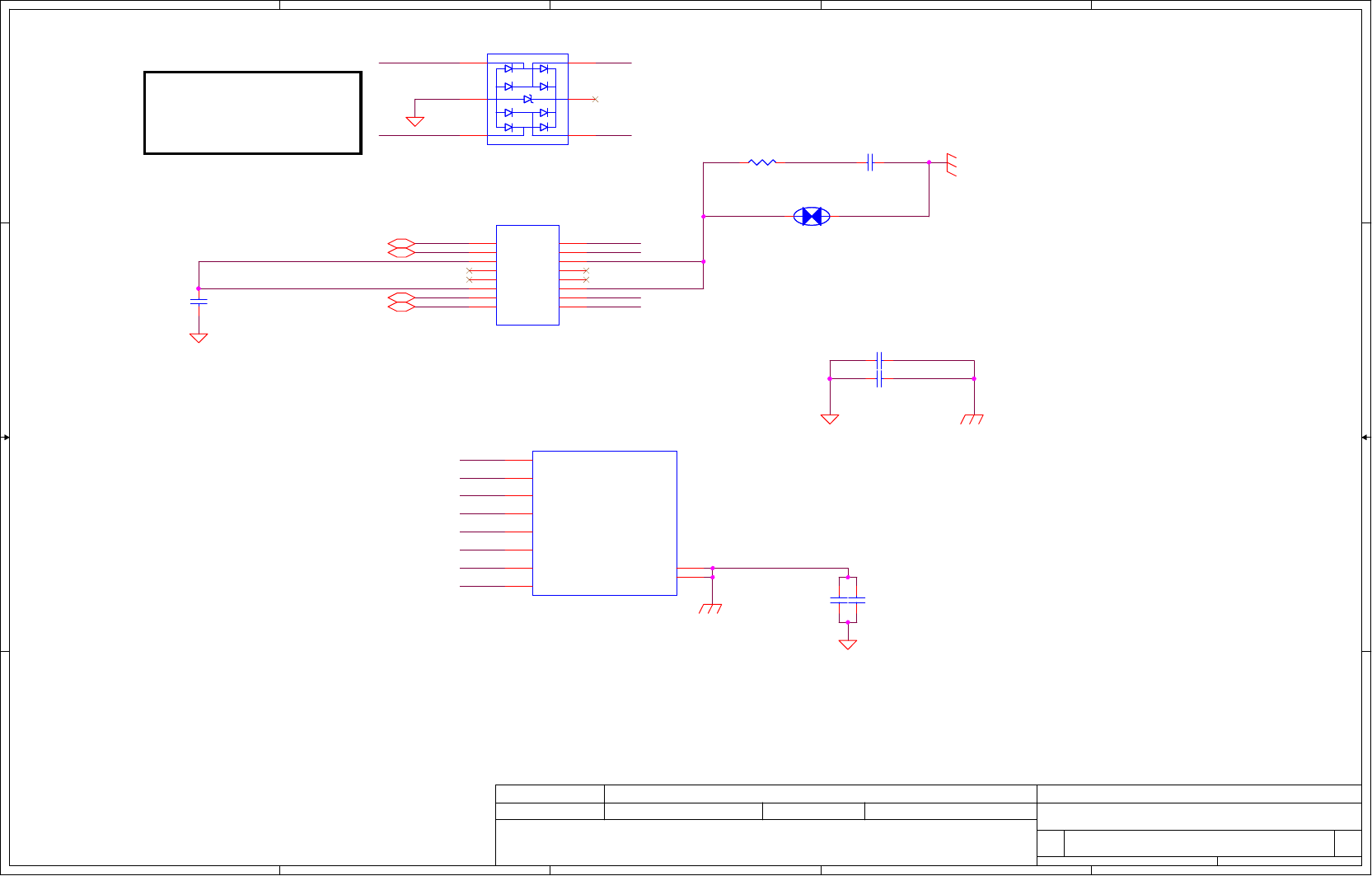
Task: Click the junction dot above the capacitor pair
Action: pos(848,577)
